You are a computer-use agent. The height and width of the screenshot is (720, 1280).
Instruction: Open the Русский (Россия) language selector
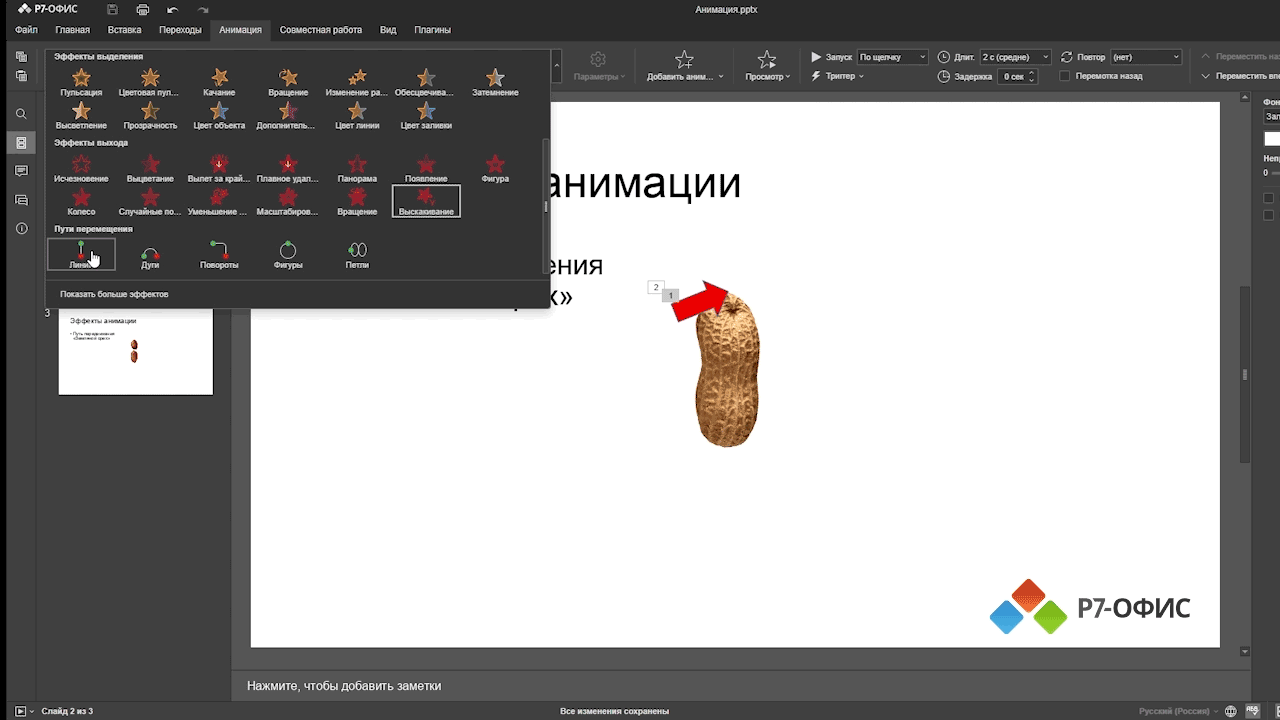1177,711
